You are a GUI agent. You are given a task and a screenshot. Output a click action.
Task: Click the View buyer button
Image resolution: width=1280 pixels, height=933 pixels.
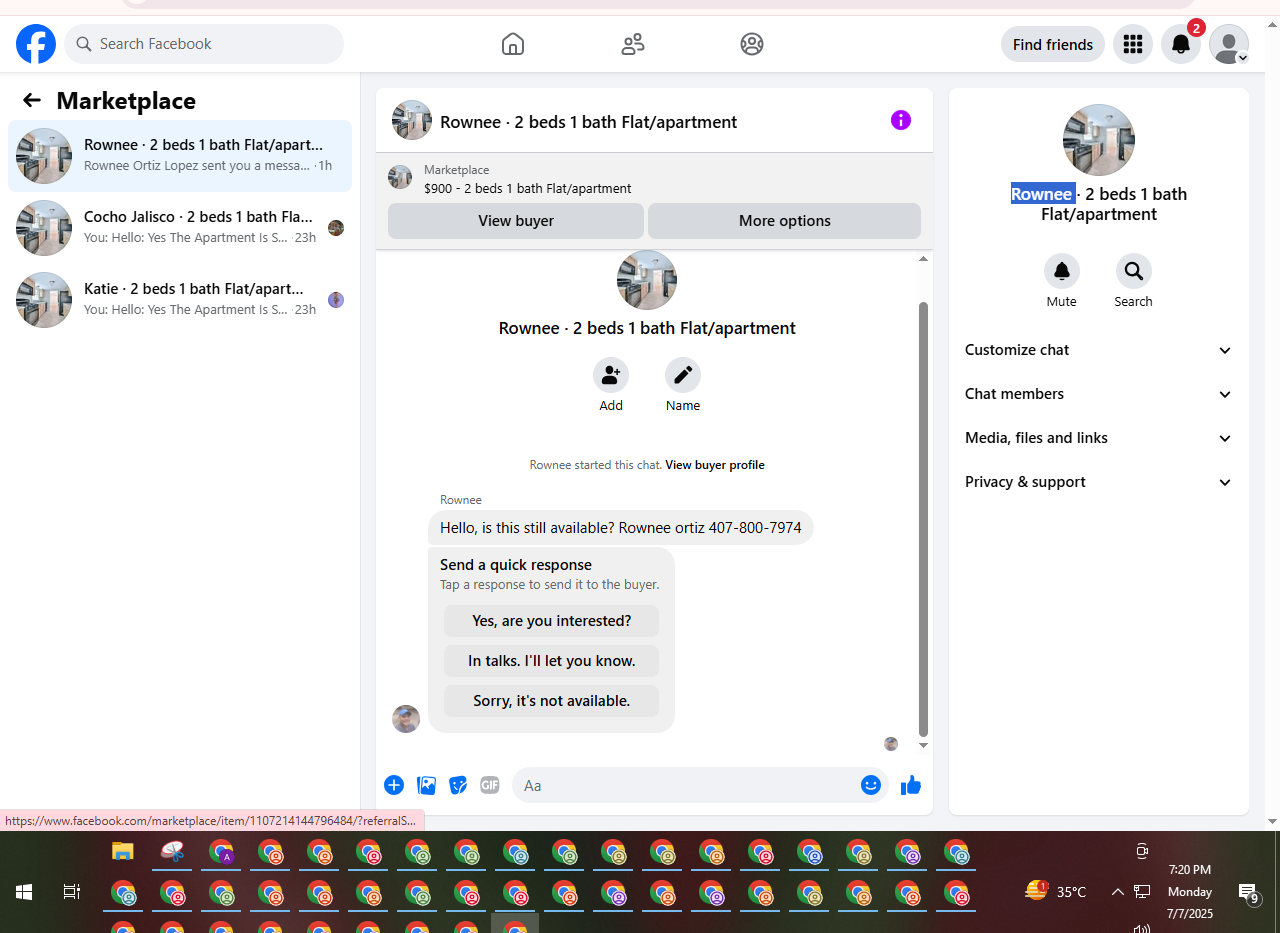(x=516, y=221)
